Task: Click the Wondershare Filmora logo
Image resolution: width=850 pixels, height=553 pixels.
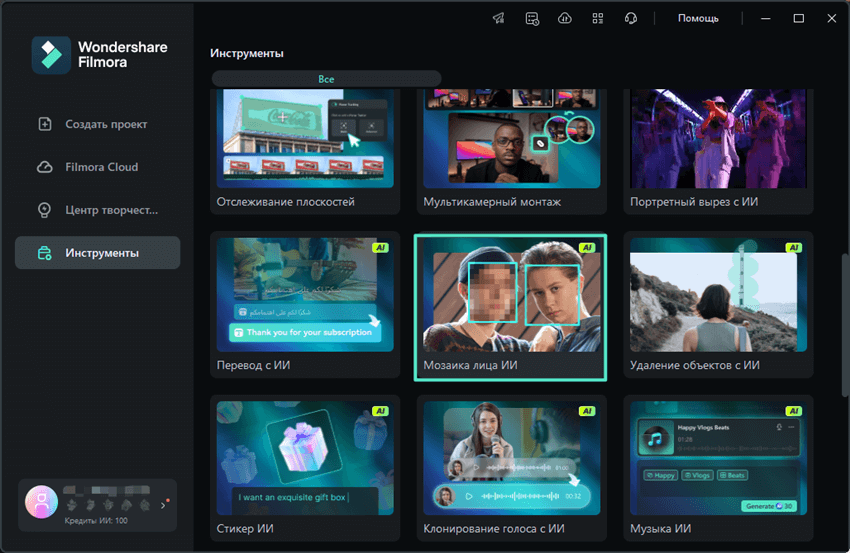Action: pyautogui.click(x=100, y=55)
